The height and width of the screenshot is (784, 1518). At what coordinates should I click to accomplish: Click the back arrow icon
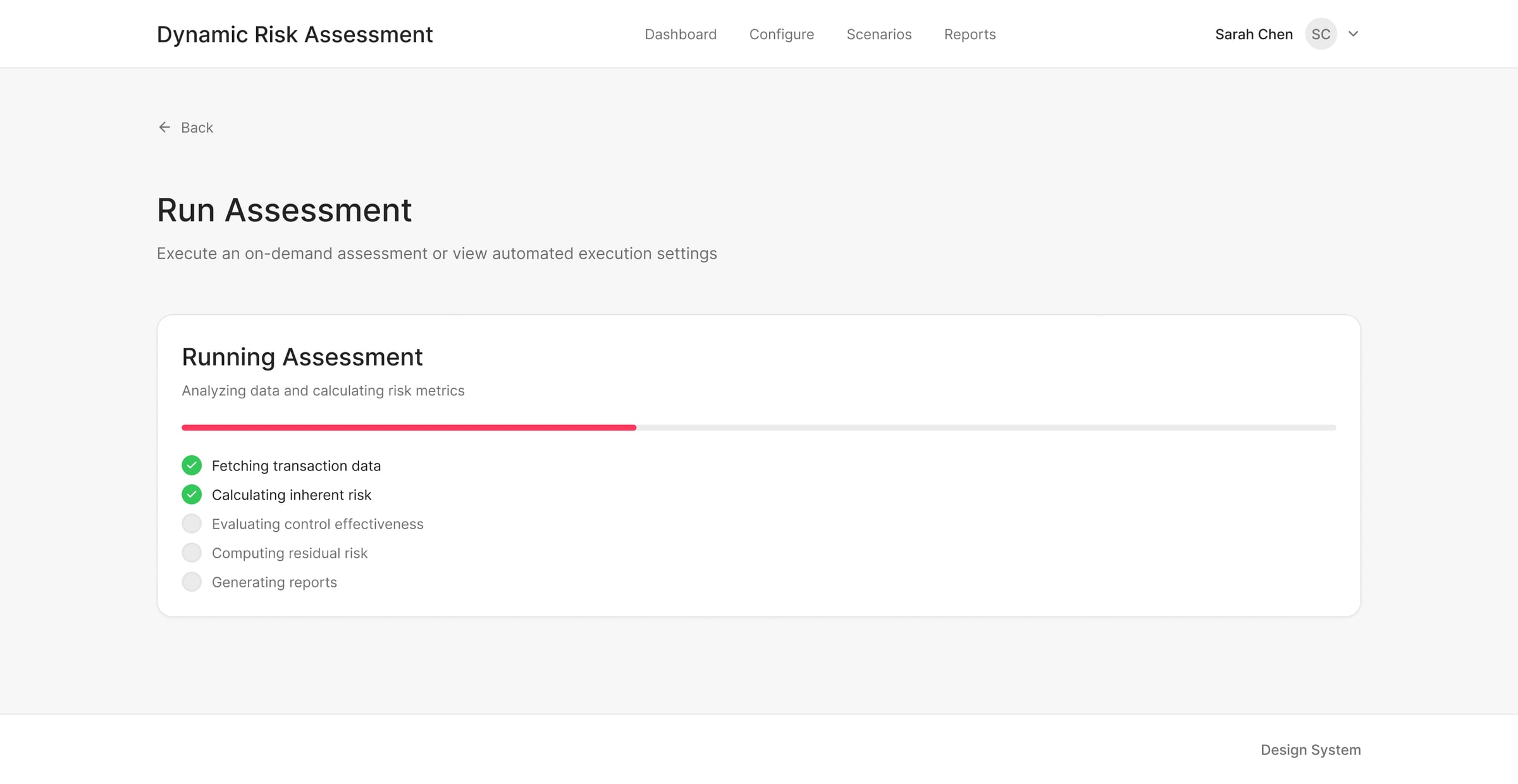164,127
